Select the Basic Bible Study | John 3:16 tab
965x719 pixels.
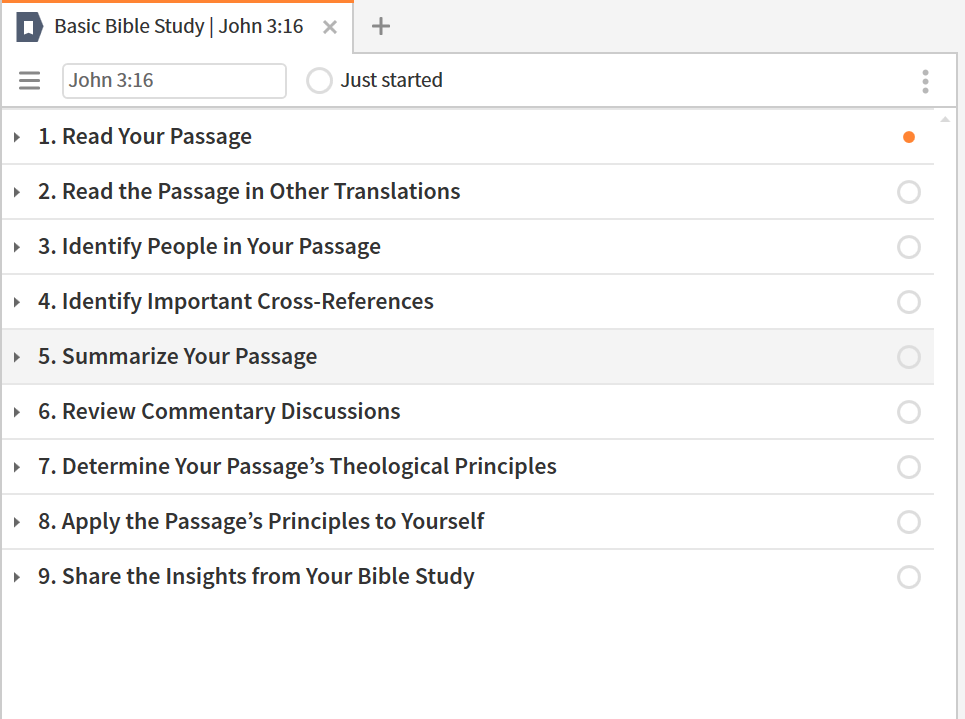(177, 27)
